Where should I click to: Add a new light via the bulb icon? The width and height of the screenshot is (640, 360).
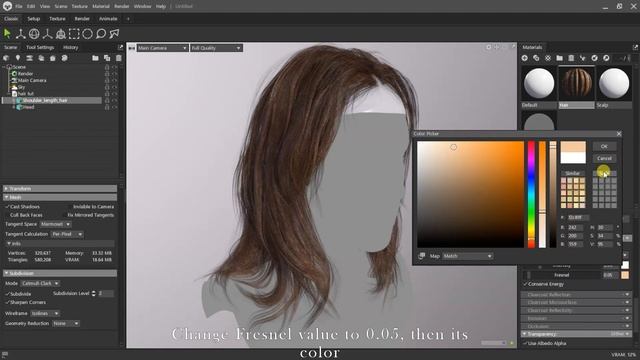[x=18, y=58]
